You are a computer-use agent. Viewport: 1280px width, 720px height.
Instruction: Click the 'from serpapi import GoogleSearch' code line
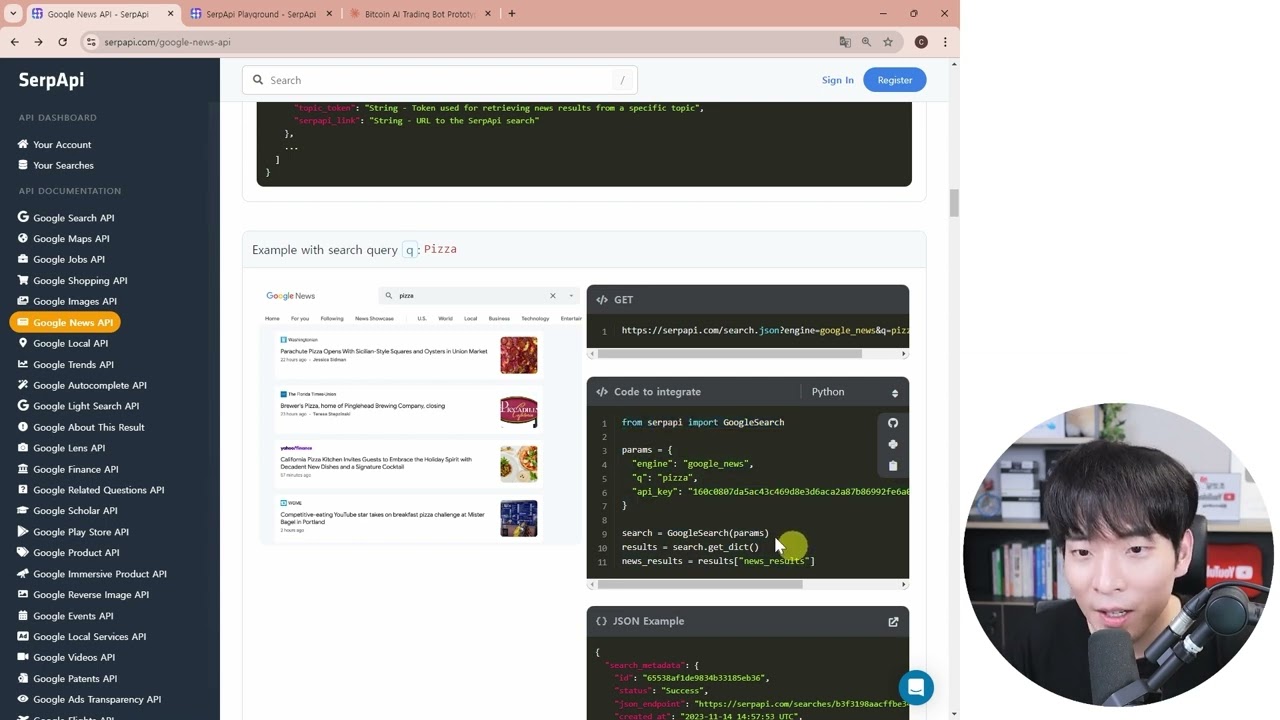pos(703,423)
